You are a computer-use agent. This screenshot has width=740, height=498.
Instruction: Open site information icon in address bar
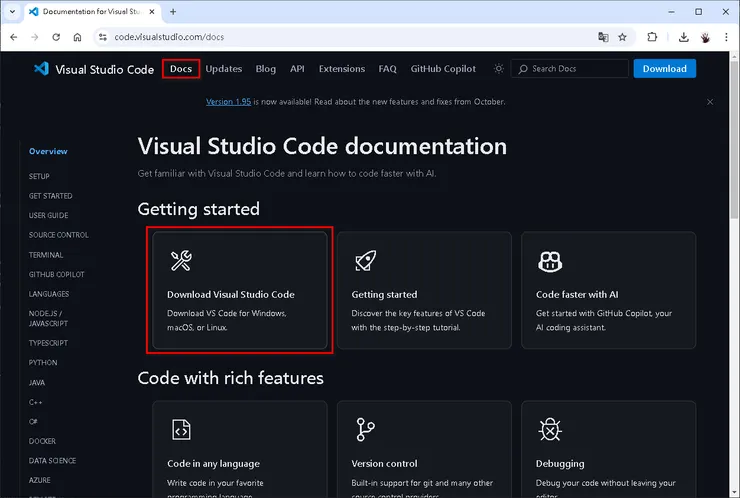[x=102, y=37]
